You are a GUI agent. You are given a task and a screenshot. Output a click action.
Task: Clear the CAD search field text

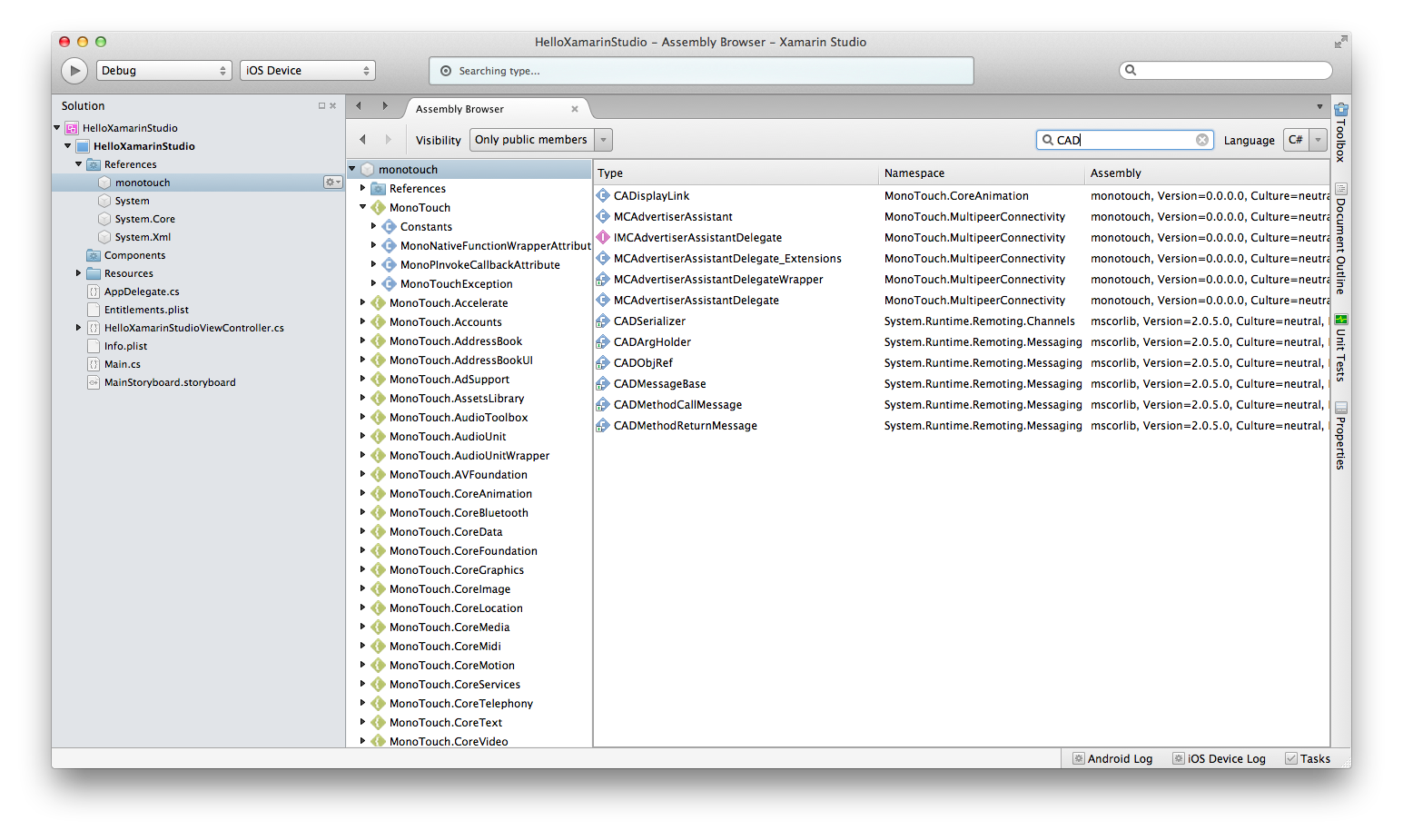tap(1202, 140)
